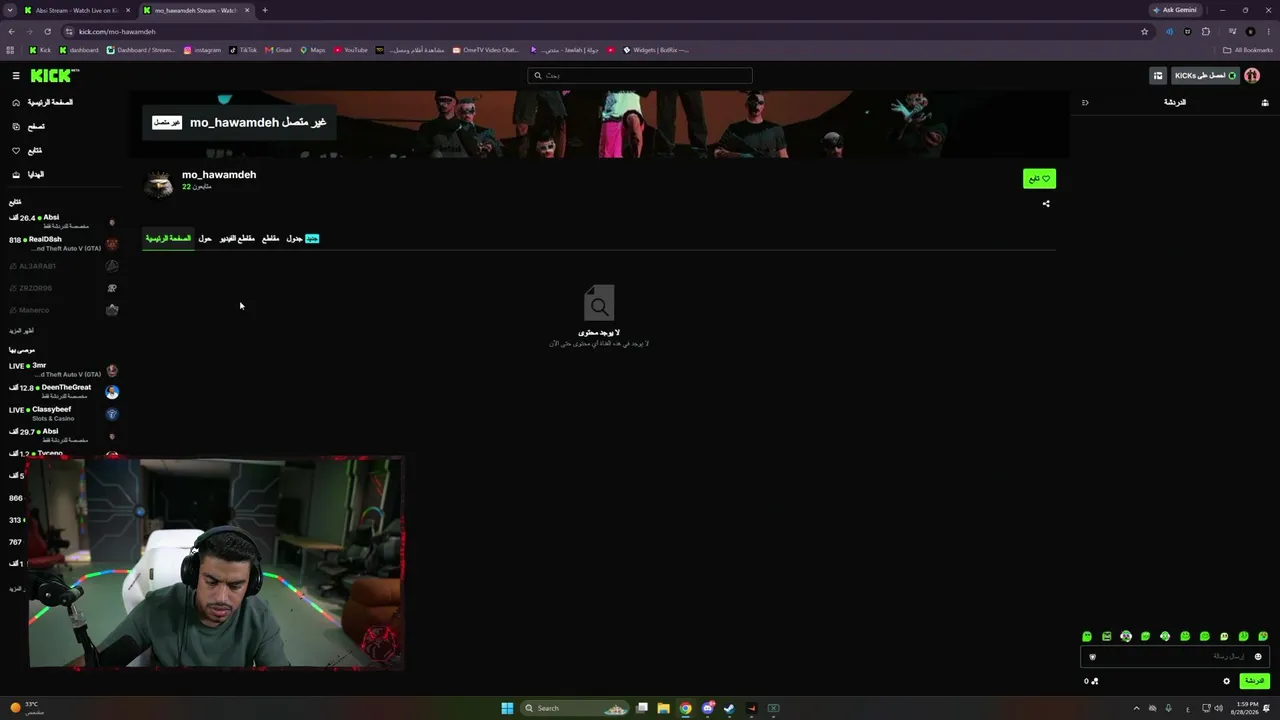Open recommended channel 3mr
This screenshot has width=1280, height=720.
pos(62,370)
